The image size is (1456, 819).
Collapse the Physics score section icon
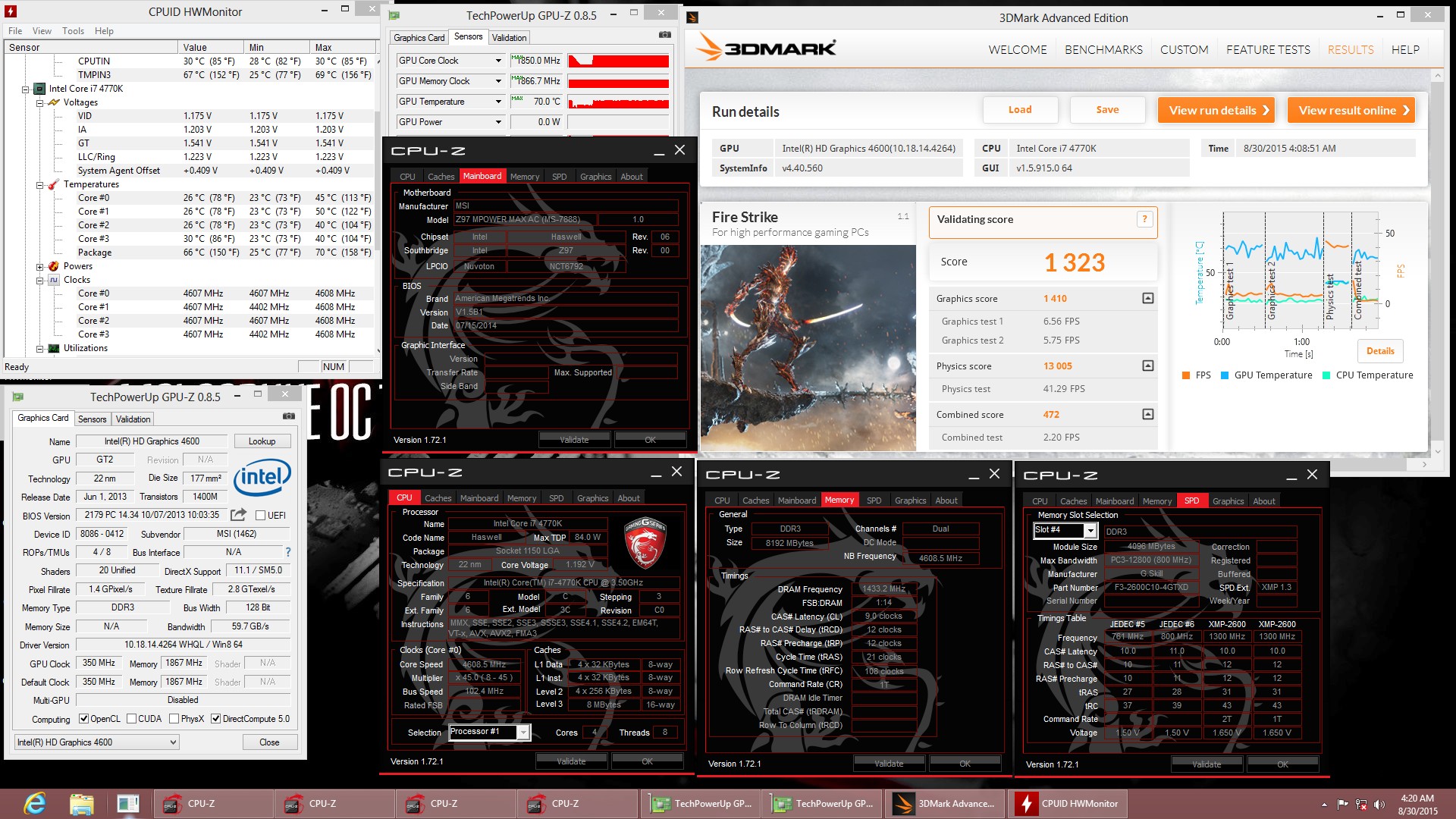[x=1148, y=366]
